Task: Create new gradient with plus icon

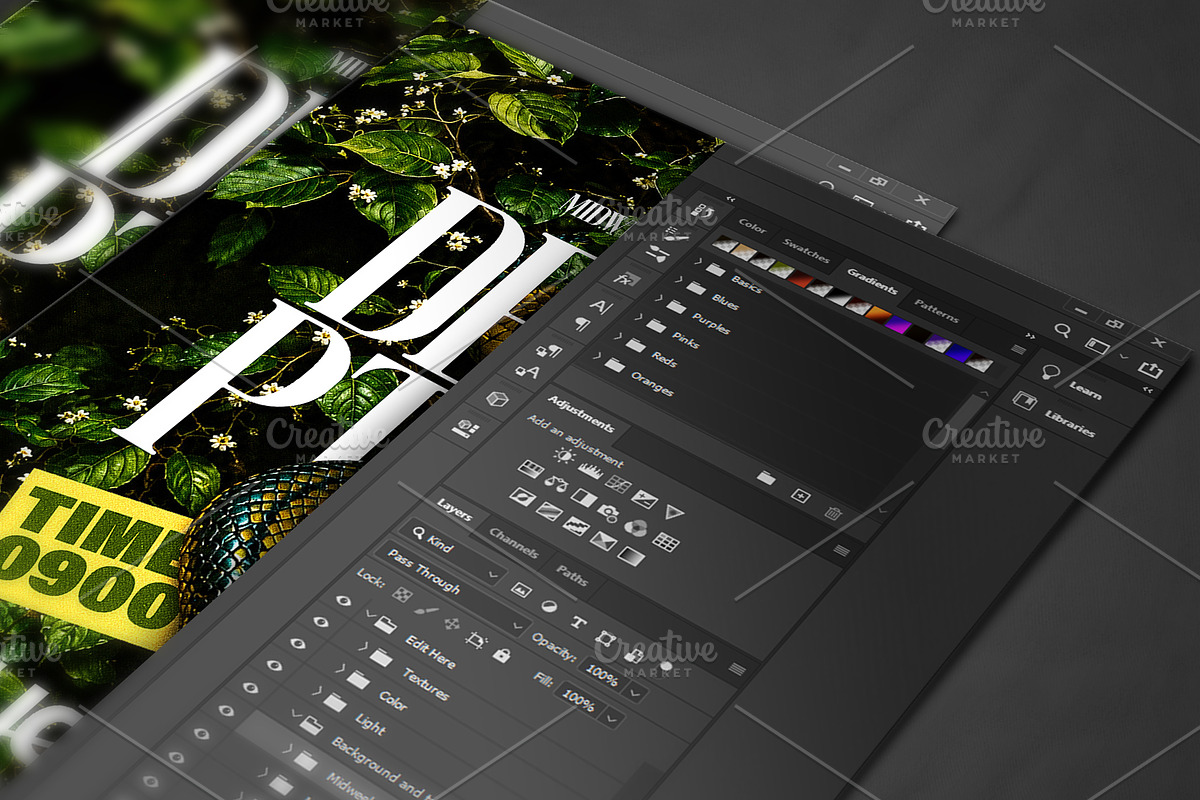Action: pyautogui.click(x=800, y=496)
